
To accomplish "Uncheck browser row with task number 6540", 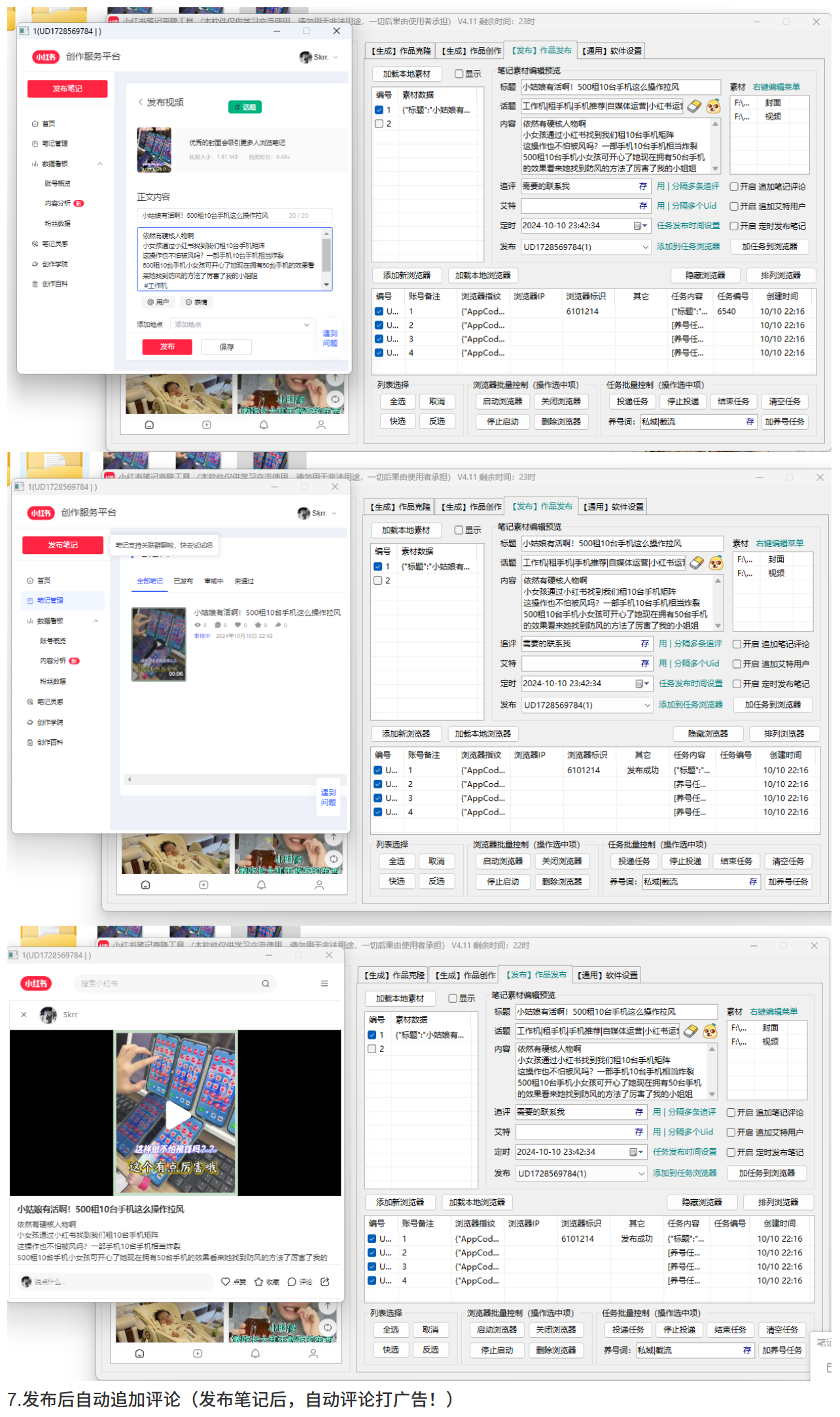I will [379, 311].
